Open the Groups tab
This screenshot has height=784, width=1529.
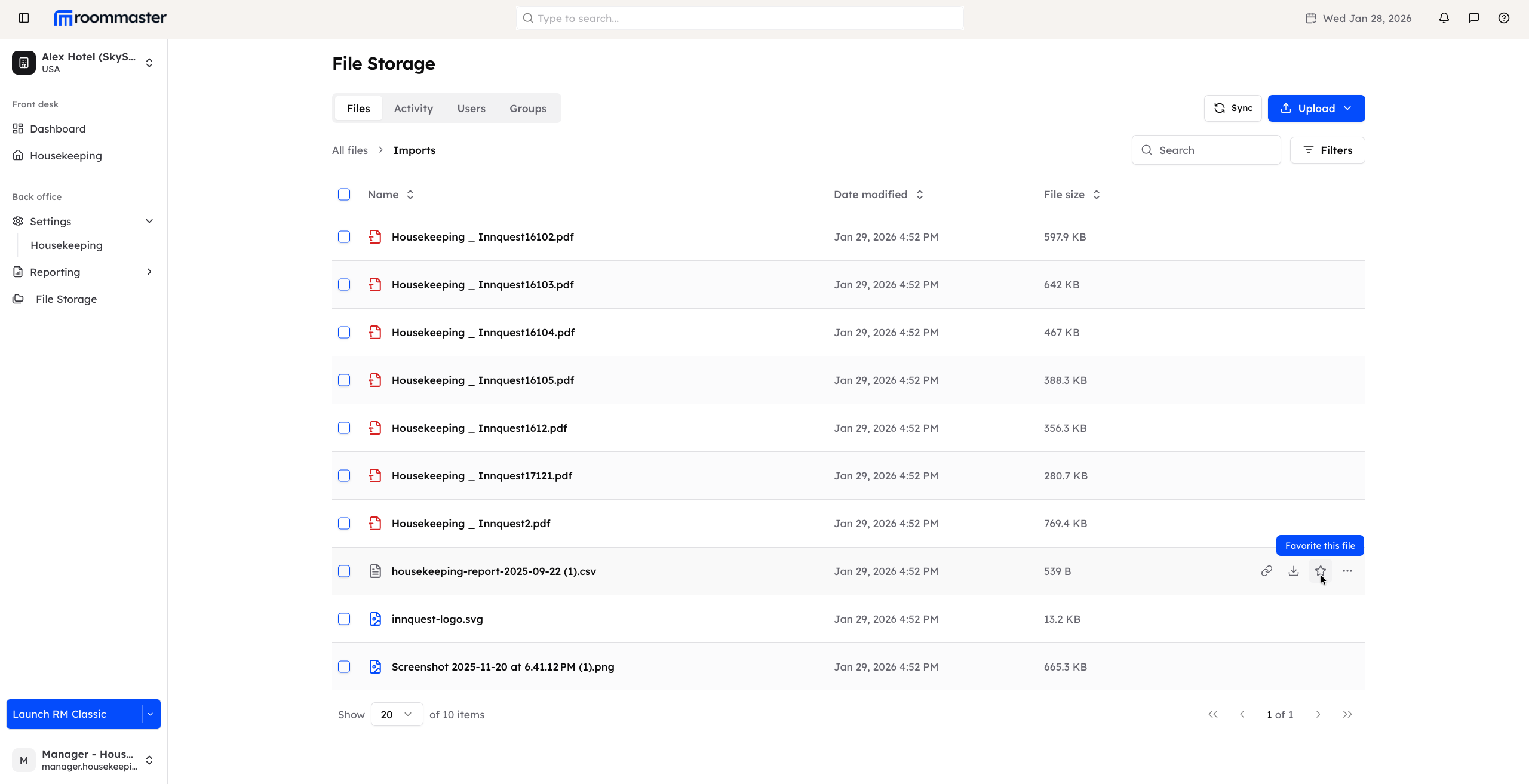point(527,108)
